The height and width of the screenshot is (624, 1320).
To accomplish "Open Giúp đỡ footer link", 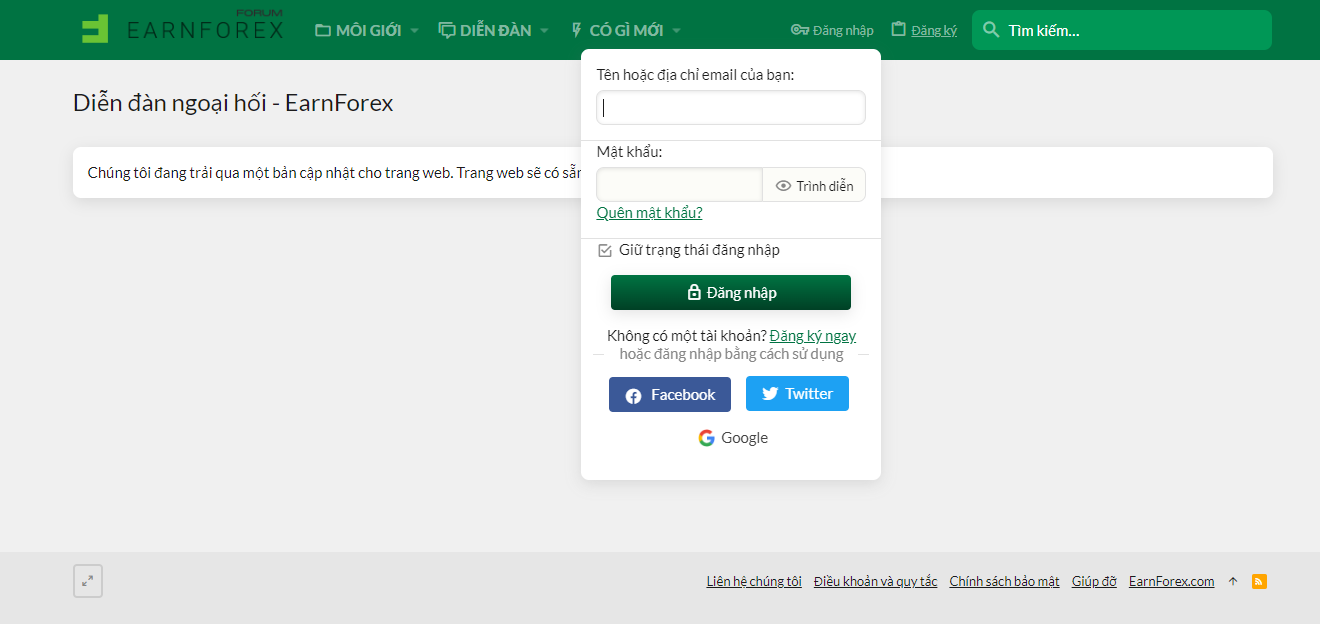I will pos(1094,581).
